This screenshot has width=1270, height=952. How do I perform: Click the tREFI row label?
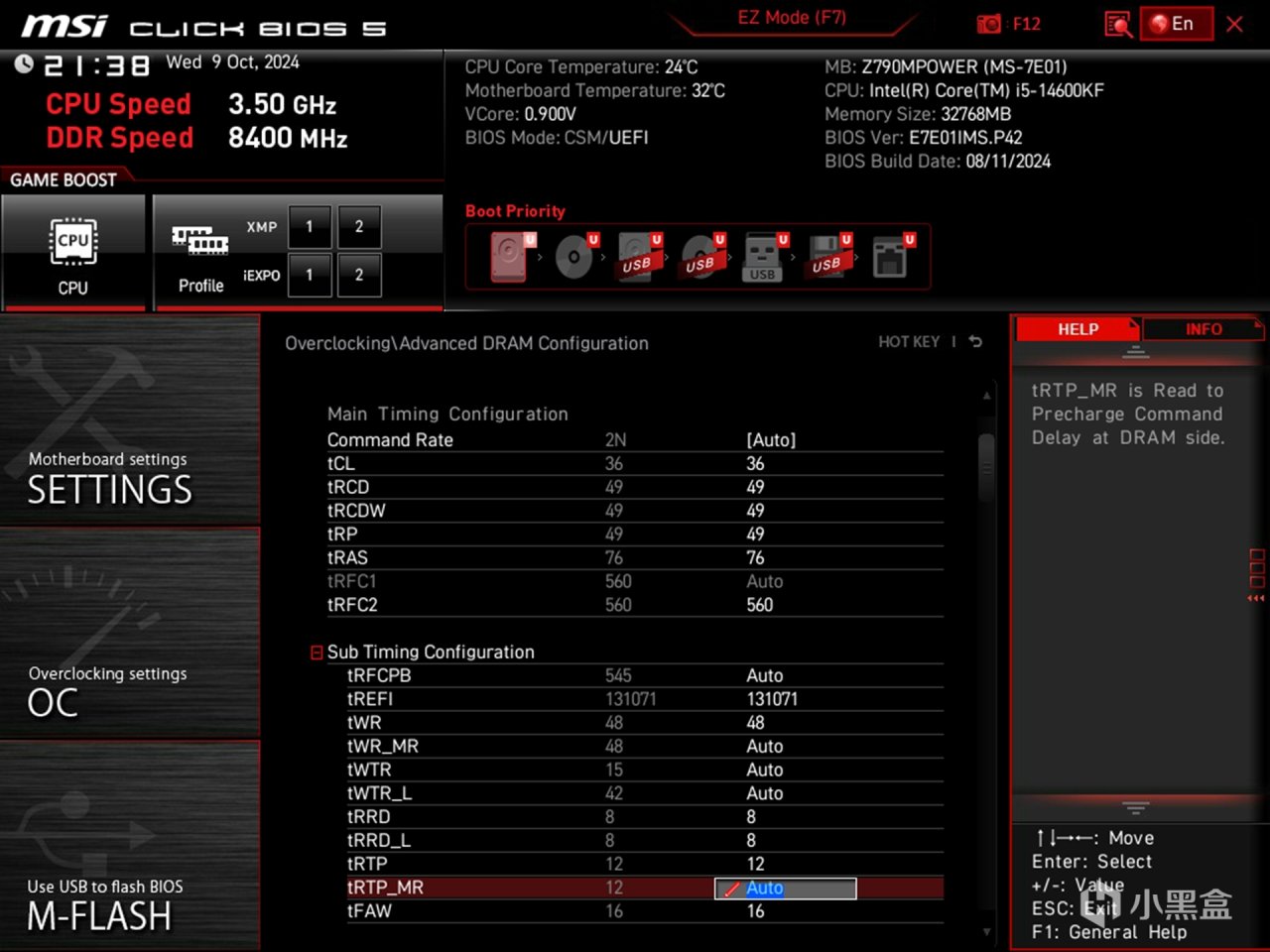coord(370,699)
